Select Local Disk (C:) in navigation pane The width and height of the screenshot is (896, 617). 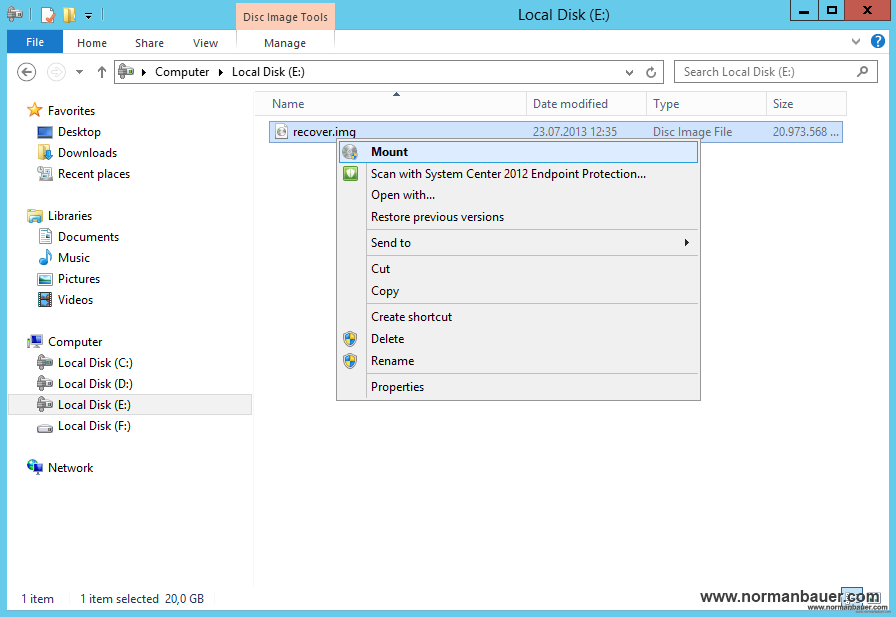point(95,363)
